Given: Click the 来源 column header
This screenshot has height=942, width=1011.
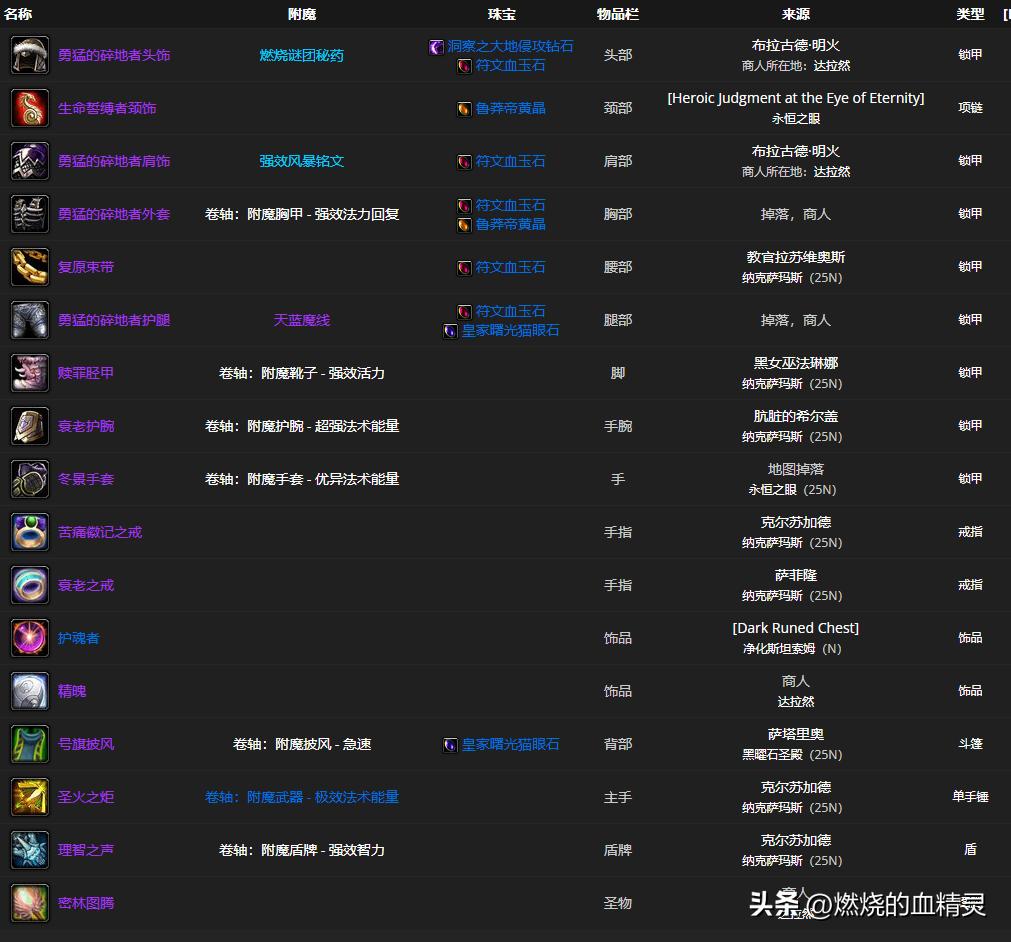Looking at the screenshot, I should 795,14.
